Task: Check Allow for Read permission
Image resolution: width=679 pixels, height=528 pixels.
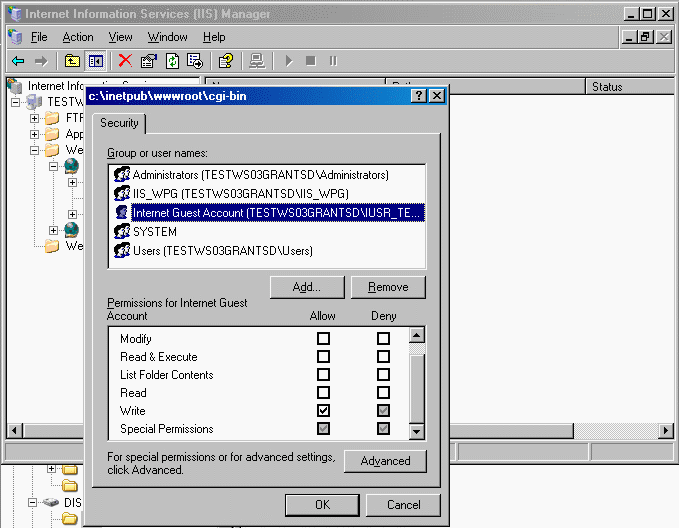Action: tap(323, 392)
